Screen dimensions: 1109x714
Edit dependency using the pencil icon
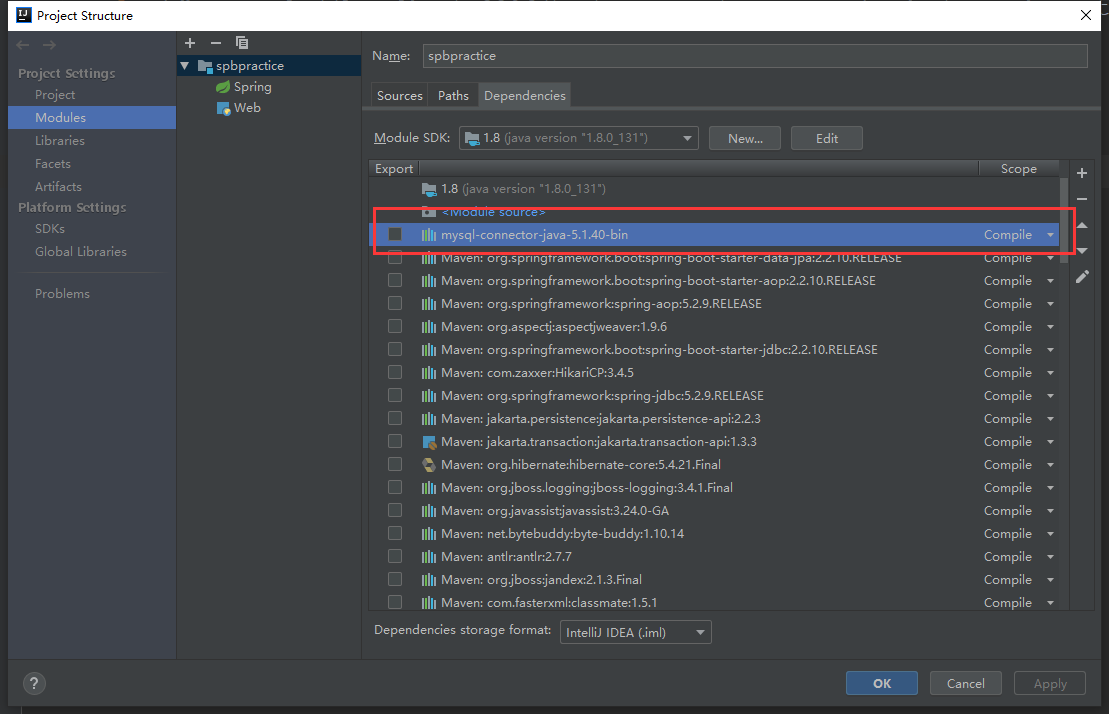(x=1082, y=277)
